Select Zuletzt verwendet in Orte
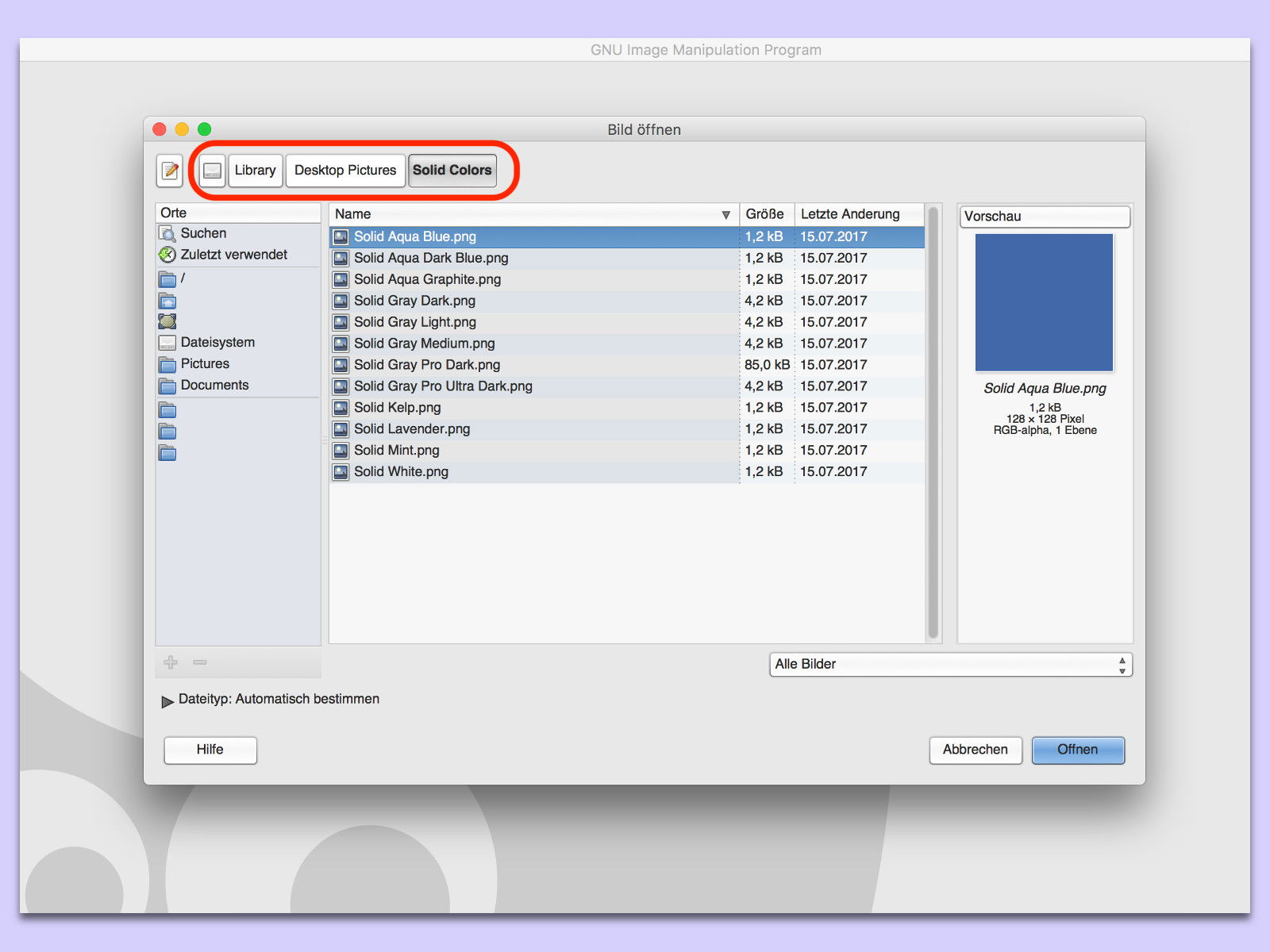The image size is (1270, 952). coord(238,255)
